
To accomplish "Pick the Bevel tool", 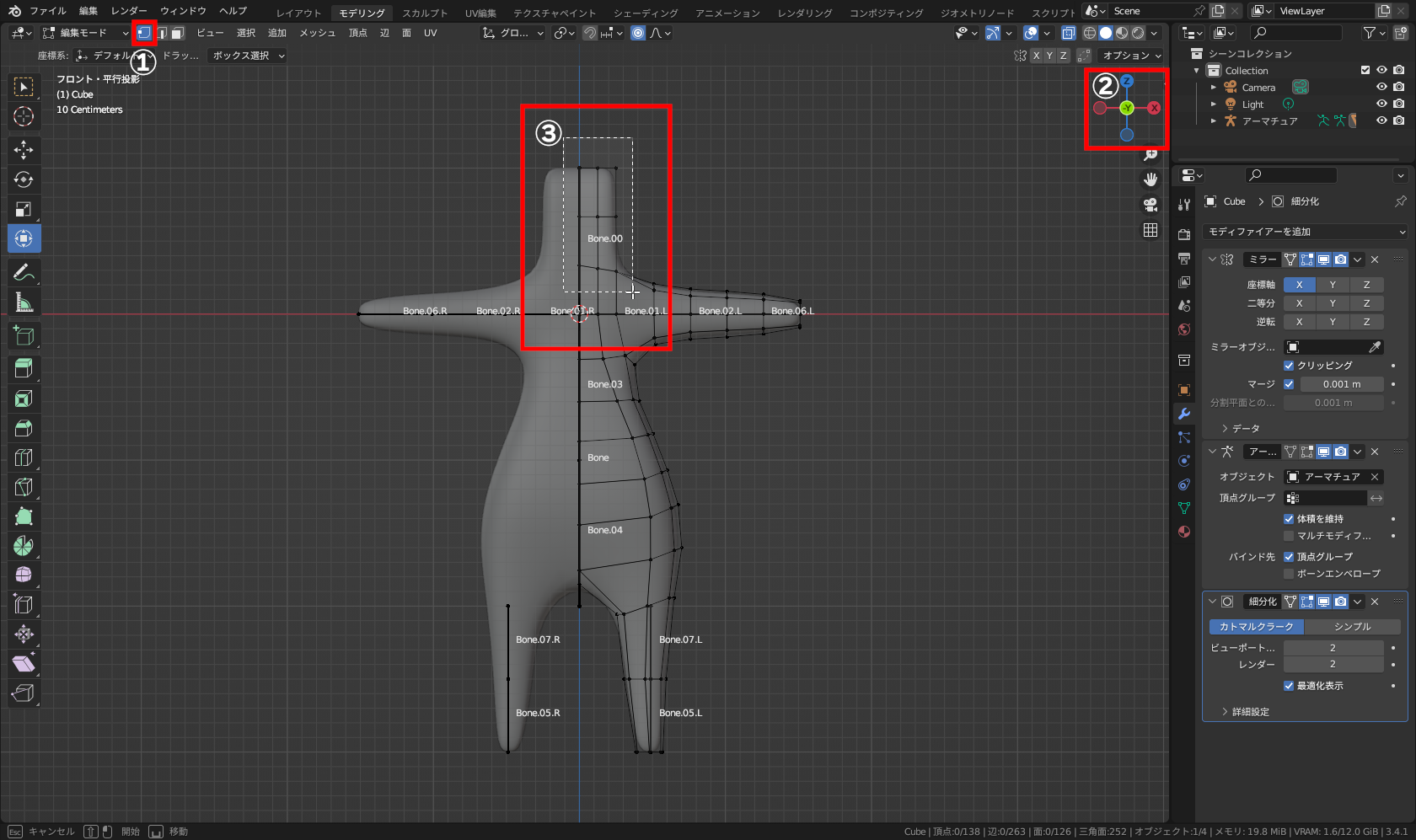I will tap(24, 428).
